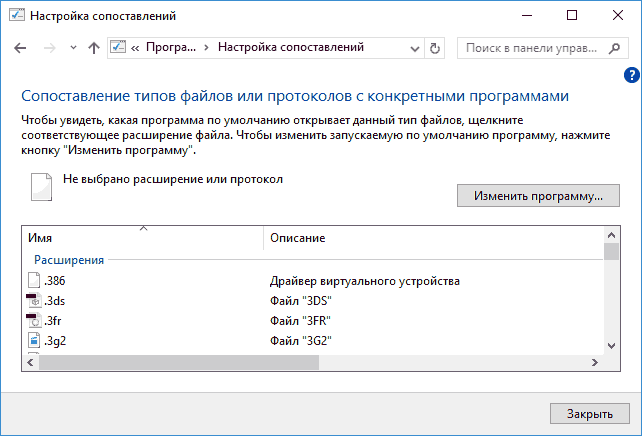
Task: Refresh the address bar location
Action: click(435, 48)
